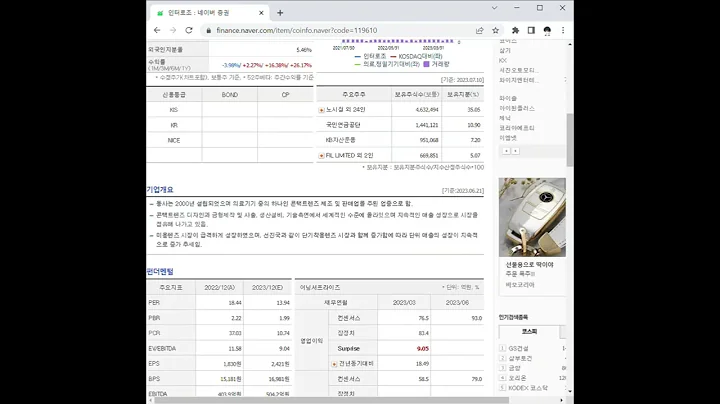Click the next arrow under the related stocks list
The height and width of the screenshot is (404, 720).
click(x=515, y=151)
